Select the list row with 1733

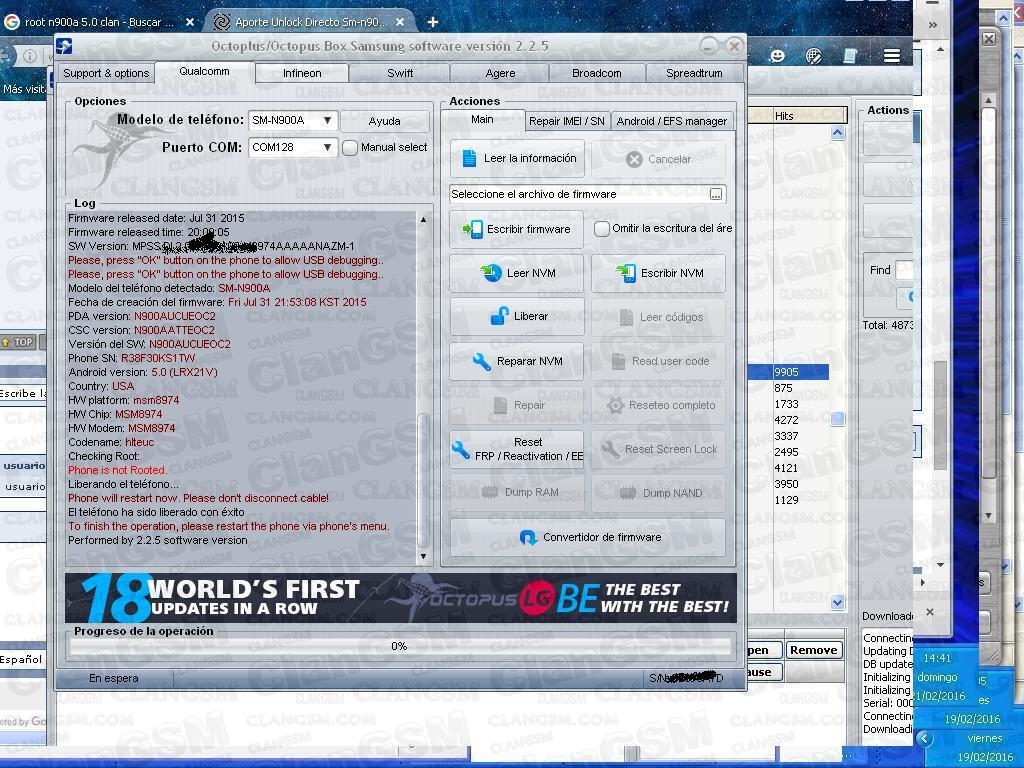pos(788,404)
